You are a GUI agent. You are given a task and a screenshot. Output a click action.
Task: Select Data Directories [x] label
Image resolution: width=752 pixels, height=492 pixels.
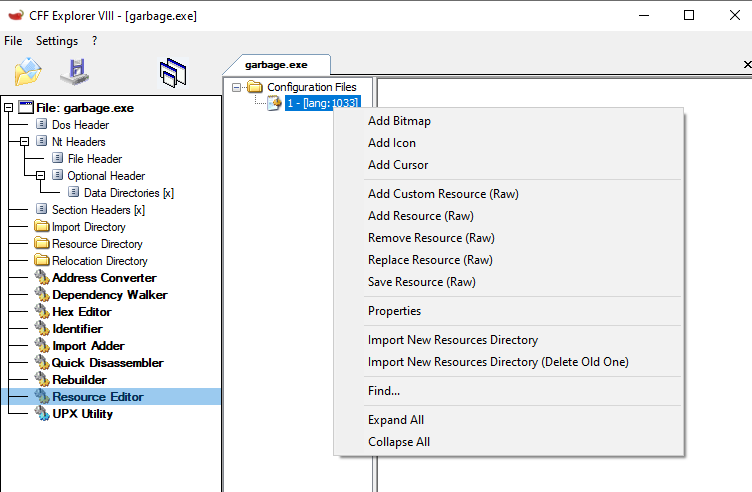[129, 193]
